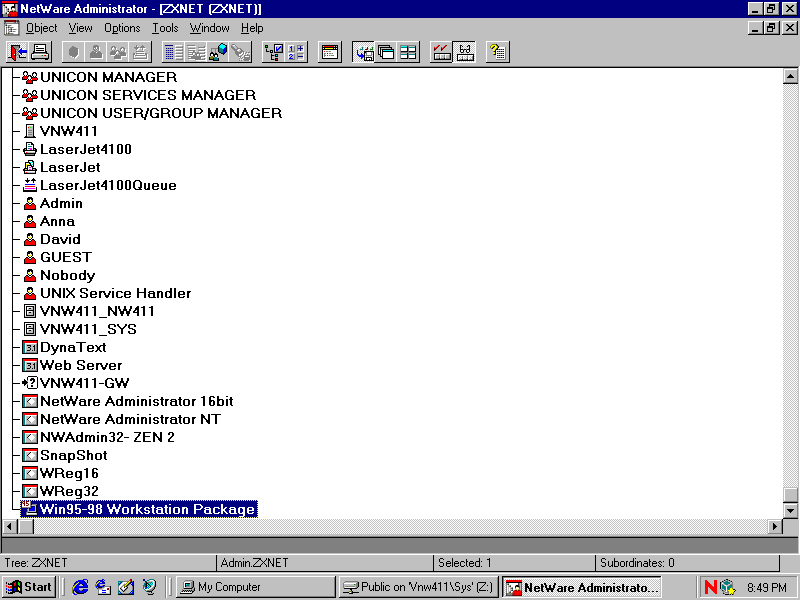Image resolution: width=800 pixels, height=600 pixels.
Task: Click the NDS Browser window toolbar icon
Action: pyautogui.click(x=330, y=52)
